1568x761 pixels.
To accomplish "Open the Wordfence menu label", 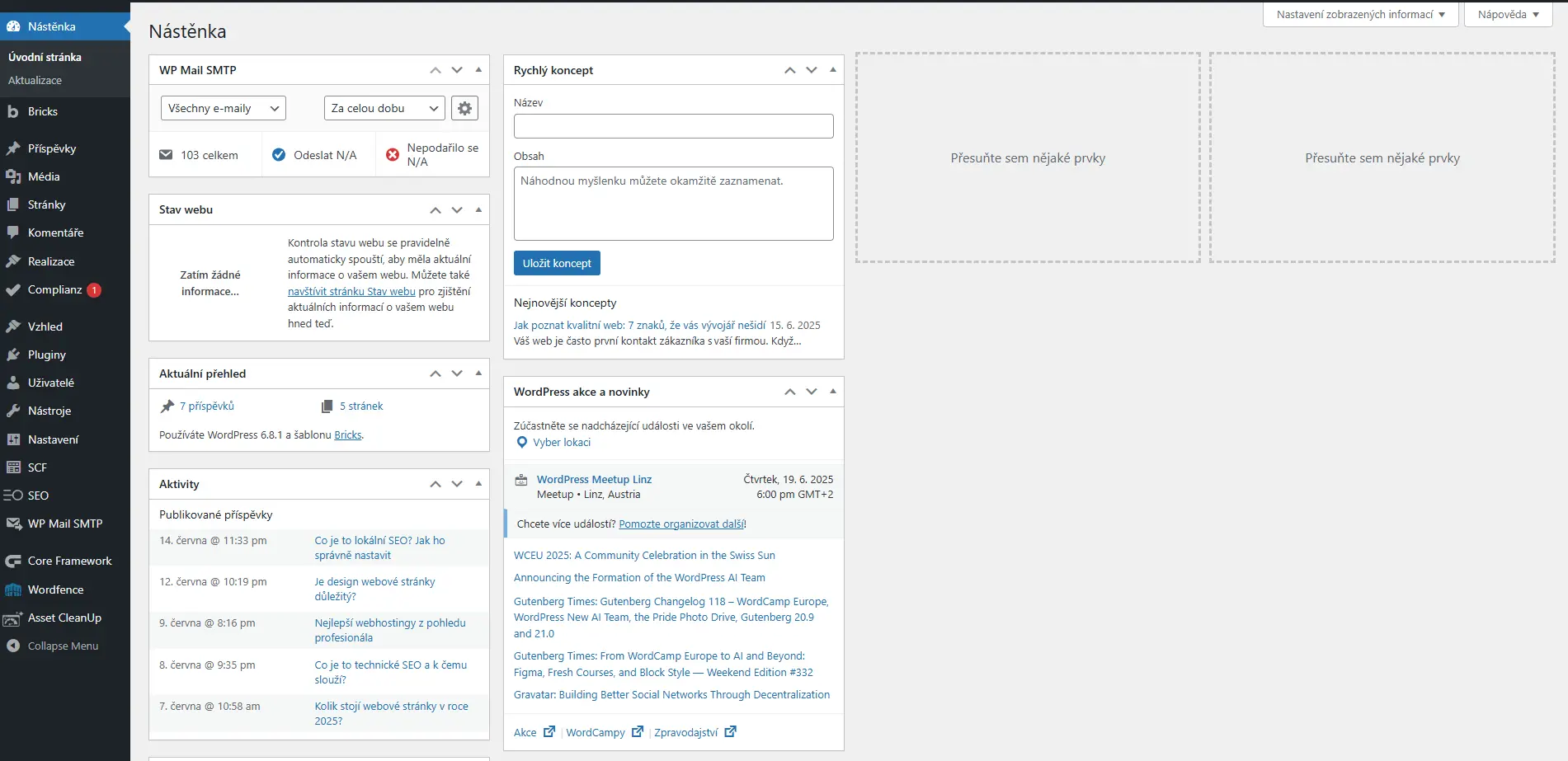I will coord(56,590).
